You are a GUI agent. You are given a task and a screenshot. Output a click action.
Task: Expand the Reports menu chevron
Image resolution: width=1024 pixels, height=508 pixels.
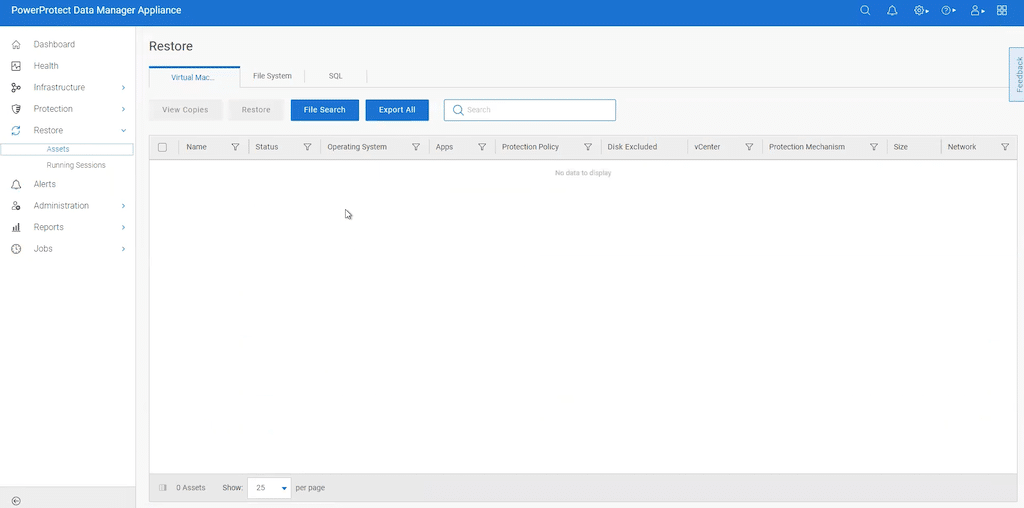click(123, 227)
